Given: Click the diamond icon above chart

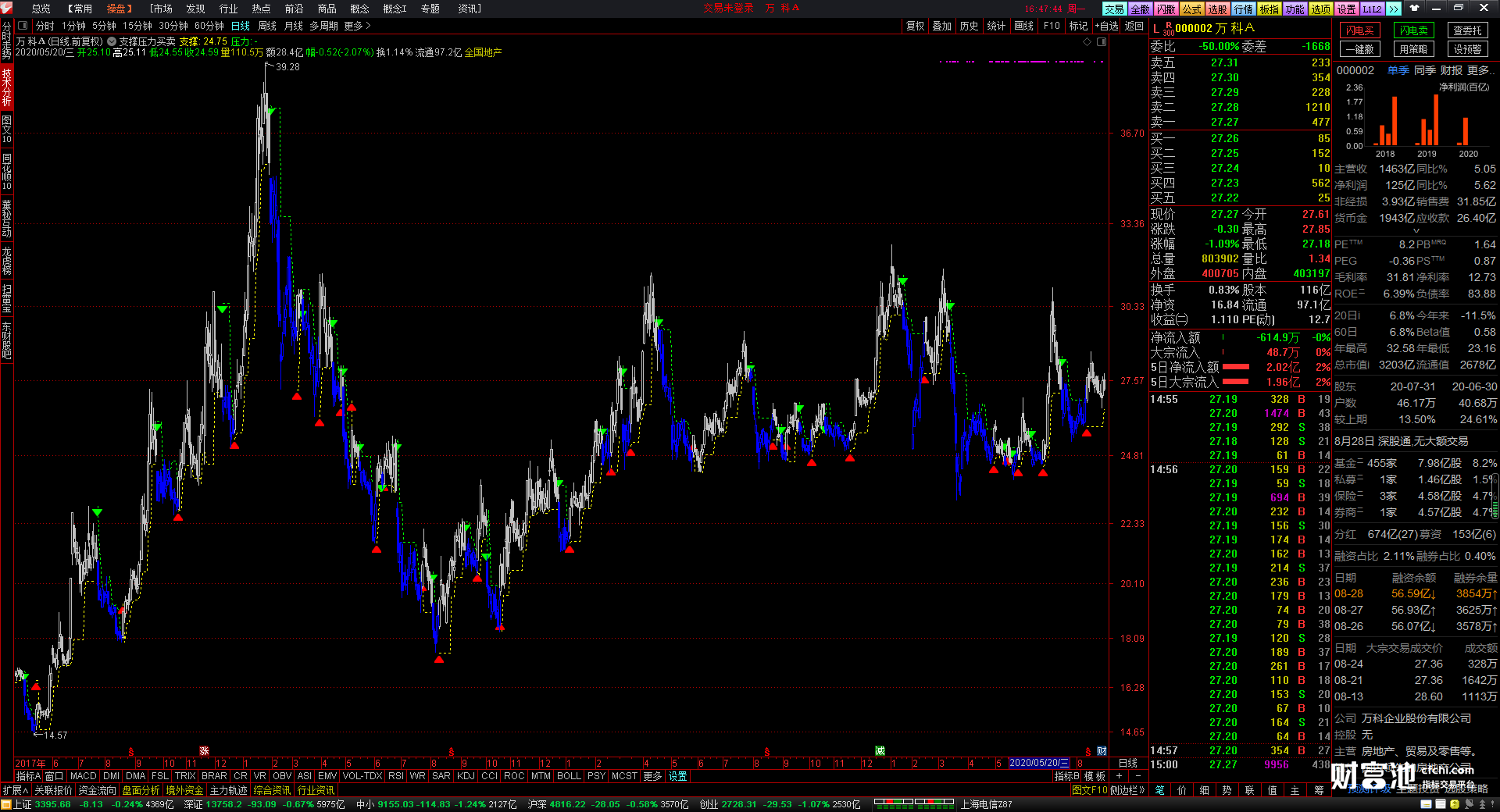Looking at the screenshot, I should pyautogui.click(x=1087, y=41).
